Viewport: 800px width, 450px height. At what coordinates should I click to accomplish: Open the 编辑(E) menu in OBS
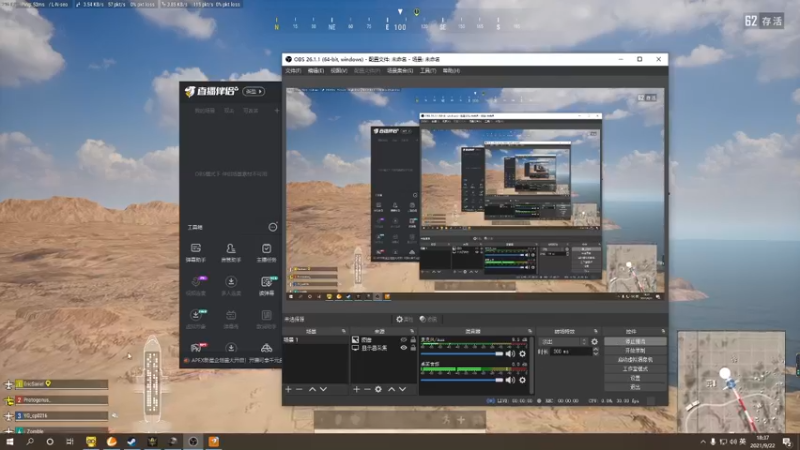click(316, 70)
